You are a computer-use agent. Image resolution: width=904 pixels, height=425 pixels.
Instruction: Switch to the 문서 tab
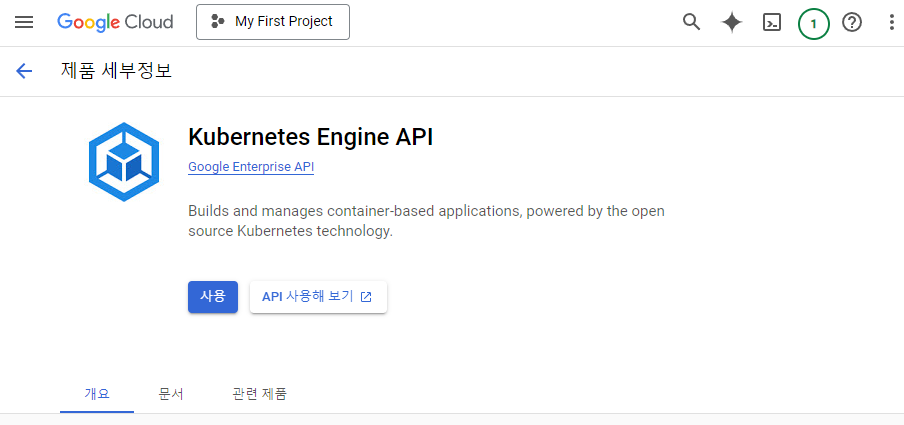(171, 394)
